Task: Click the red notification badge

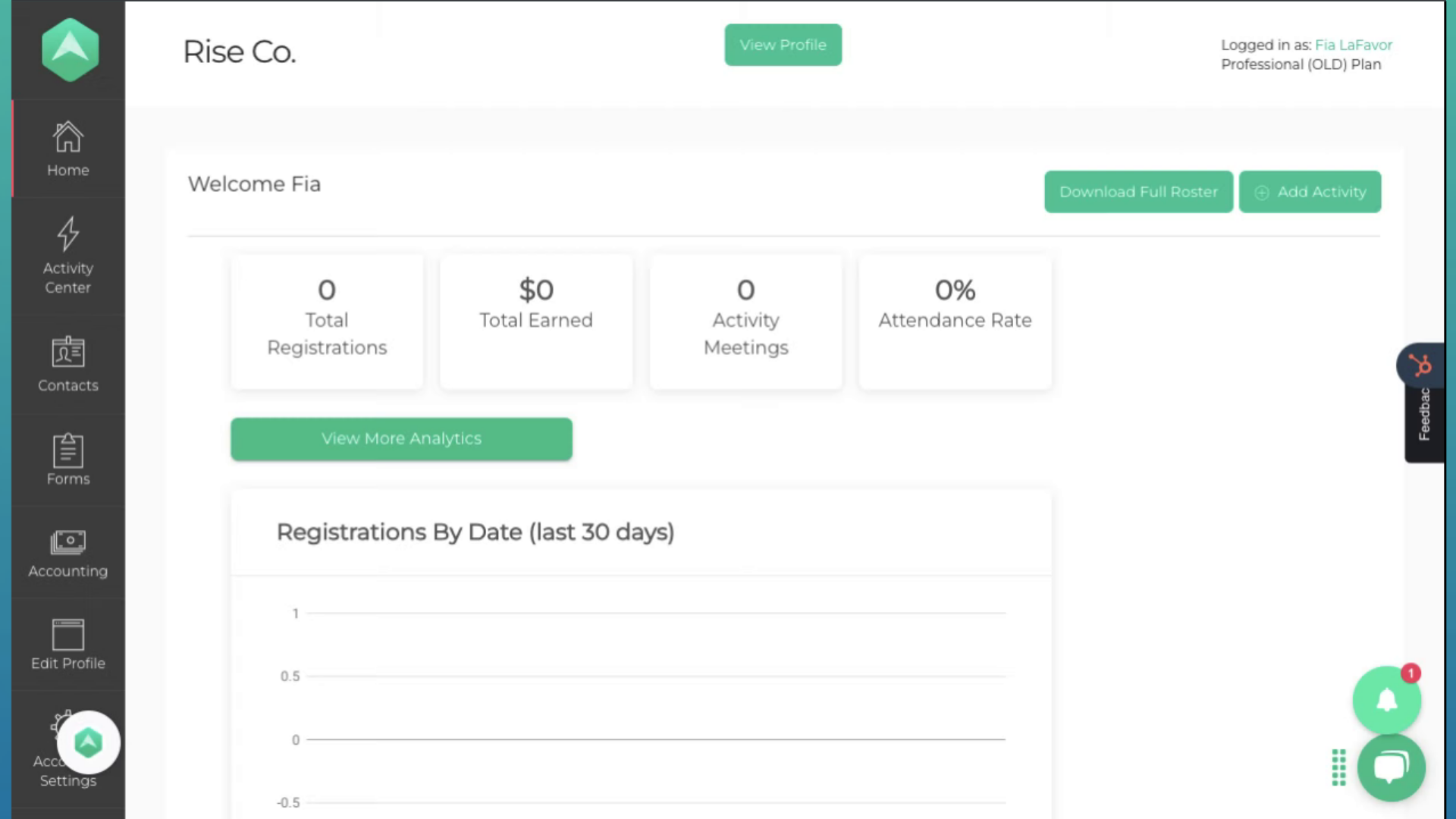Action: tap(1410, 673)
